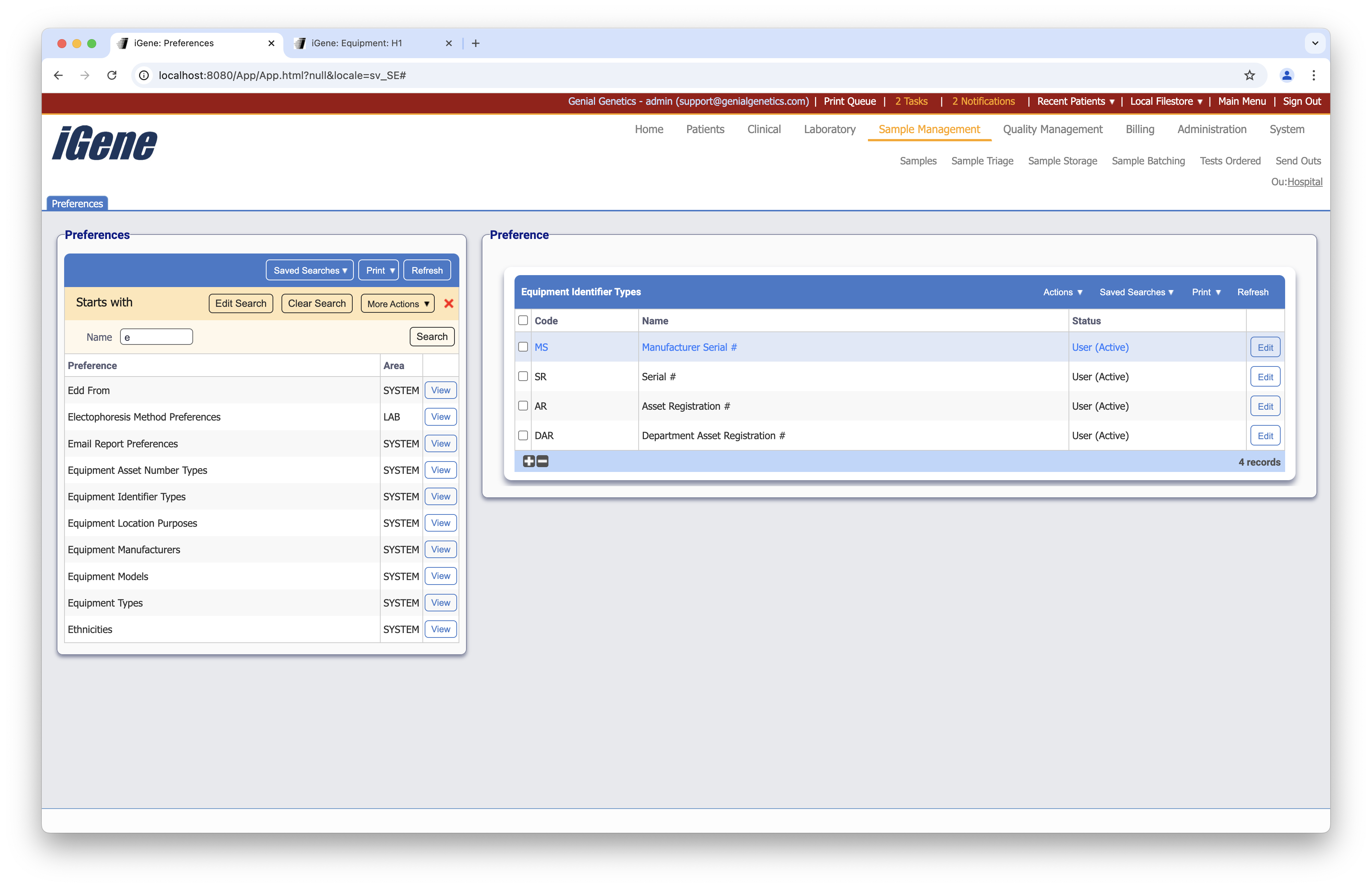Open the browser profile icon

[1287, 75]
